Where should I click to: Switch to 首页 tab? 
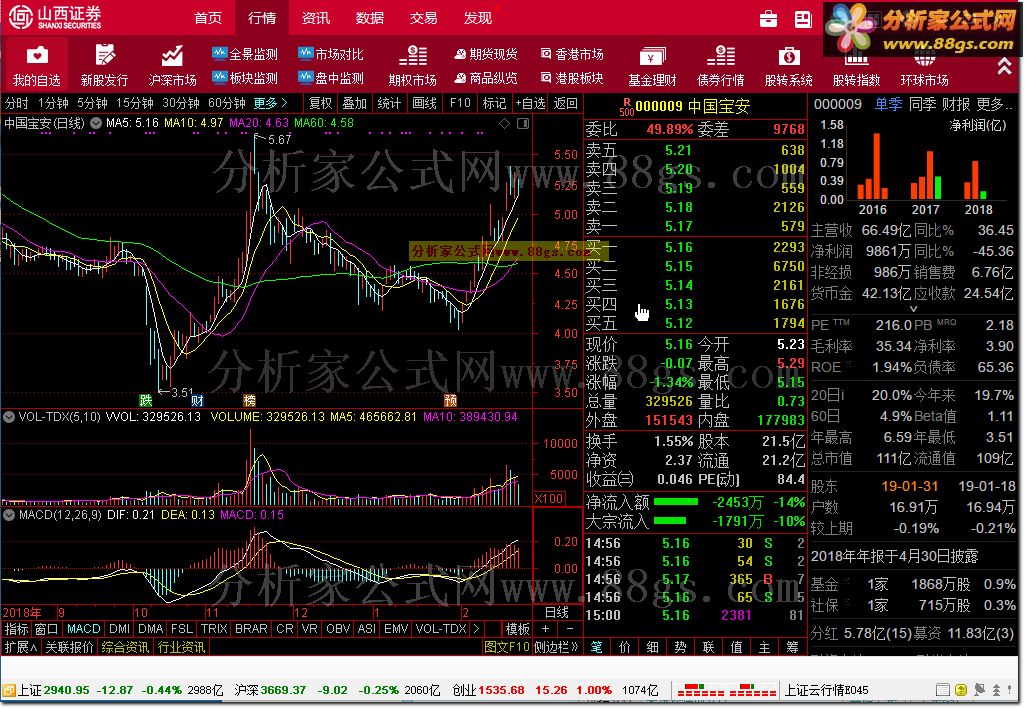pos(208,18)
